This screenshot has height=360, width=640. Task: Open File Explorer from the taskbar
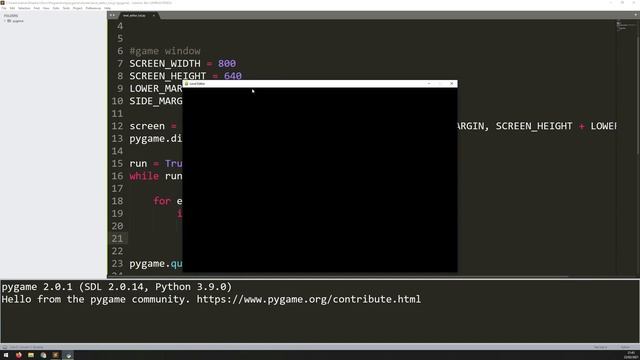[x=31, y=355]
